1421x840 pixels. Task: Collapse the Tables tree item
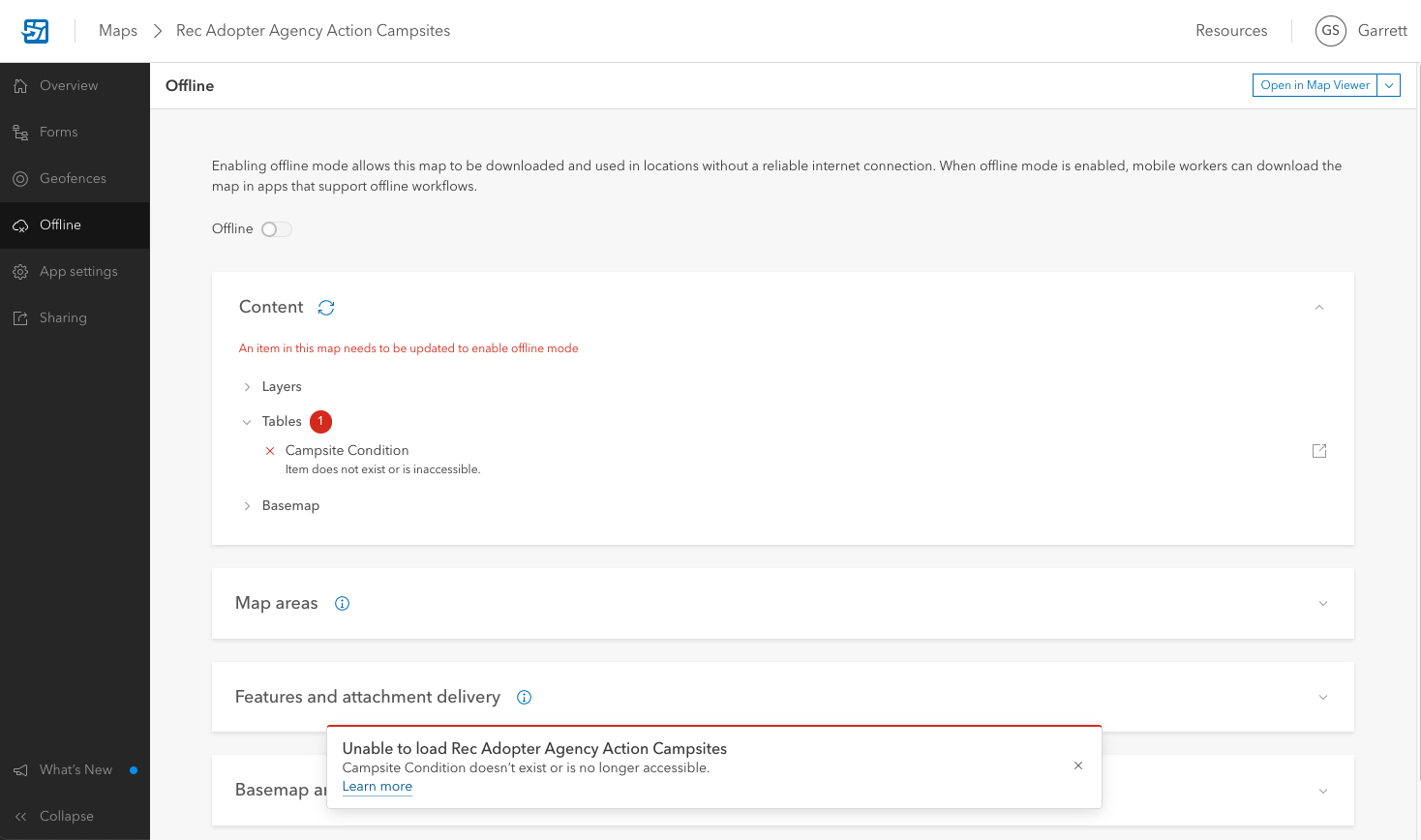click(x=247, y=422)
